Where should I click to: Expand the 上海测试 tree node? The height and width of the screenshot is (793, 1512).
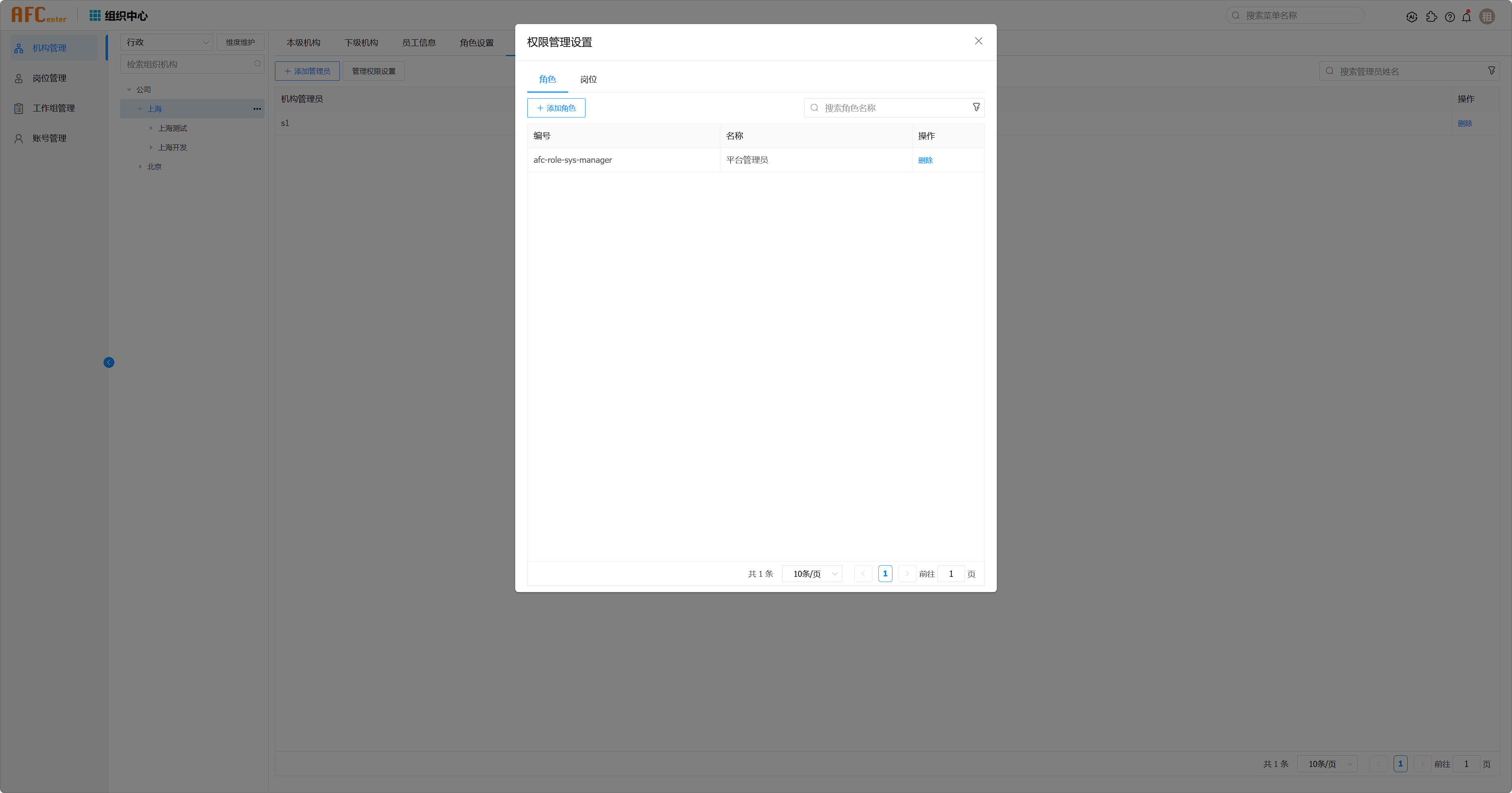pos(151,128)
